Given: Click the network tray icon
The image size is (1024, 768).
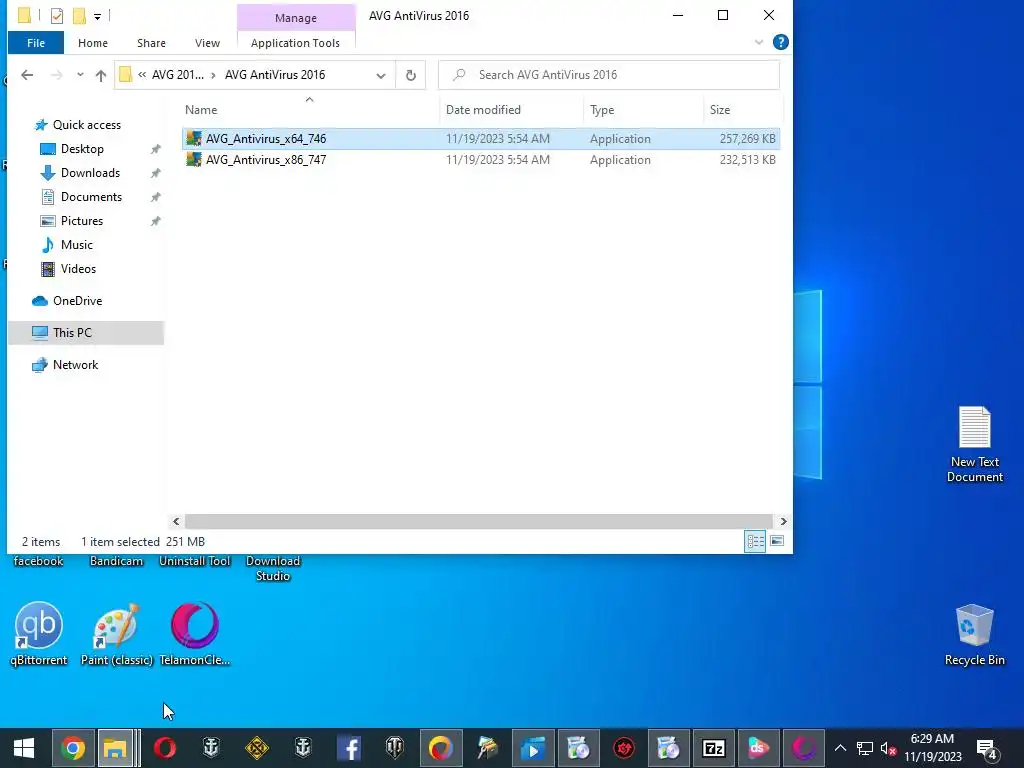Looking at the screenshot, I should coord(865,748).
